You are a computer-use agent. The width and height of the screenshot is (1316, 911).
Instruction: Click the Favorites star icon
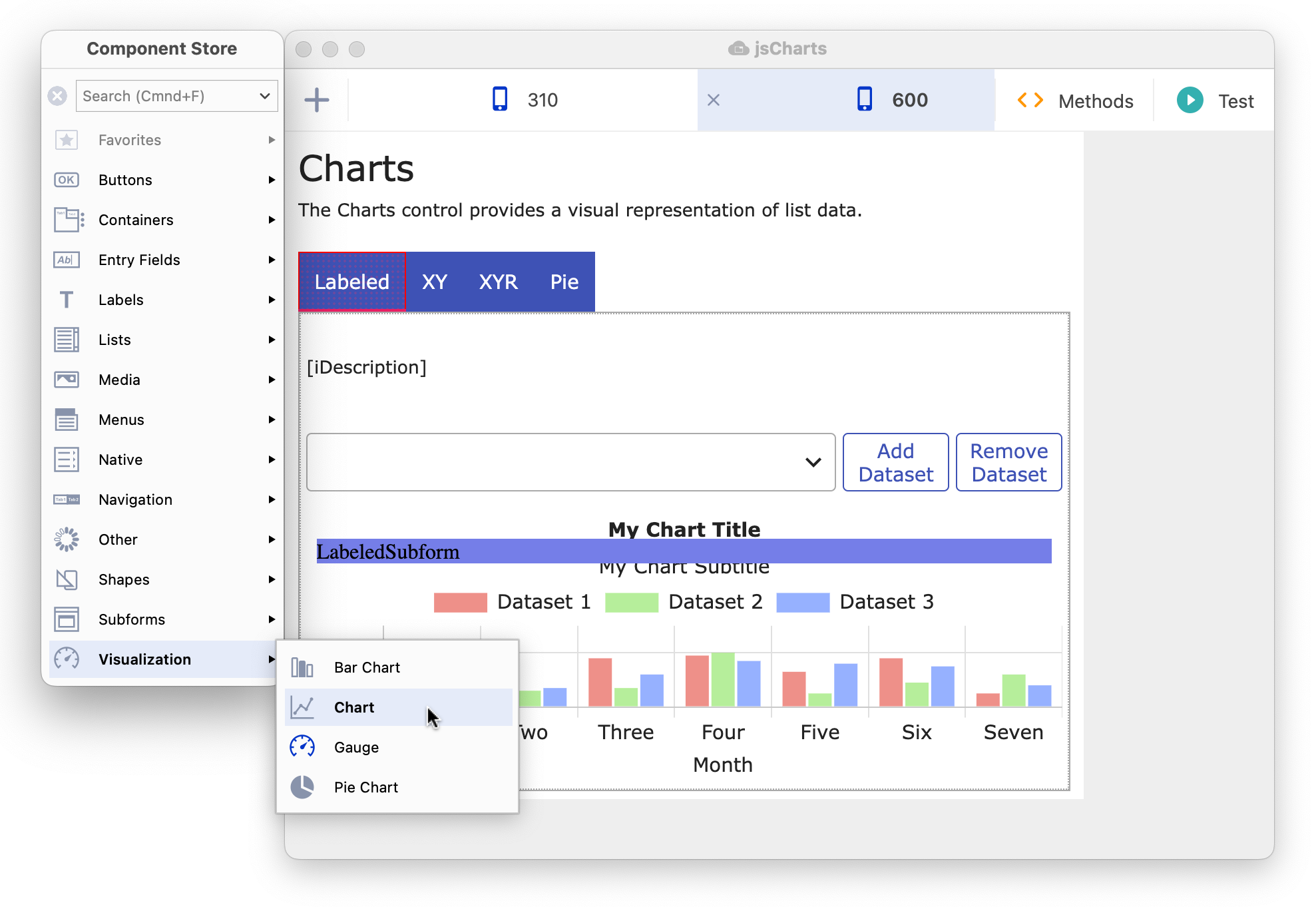67,140
